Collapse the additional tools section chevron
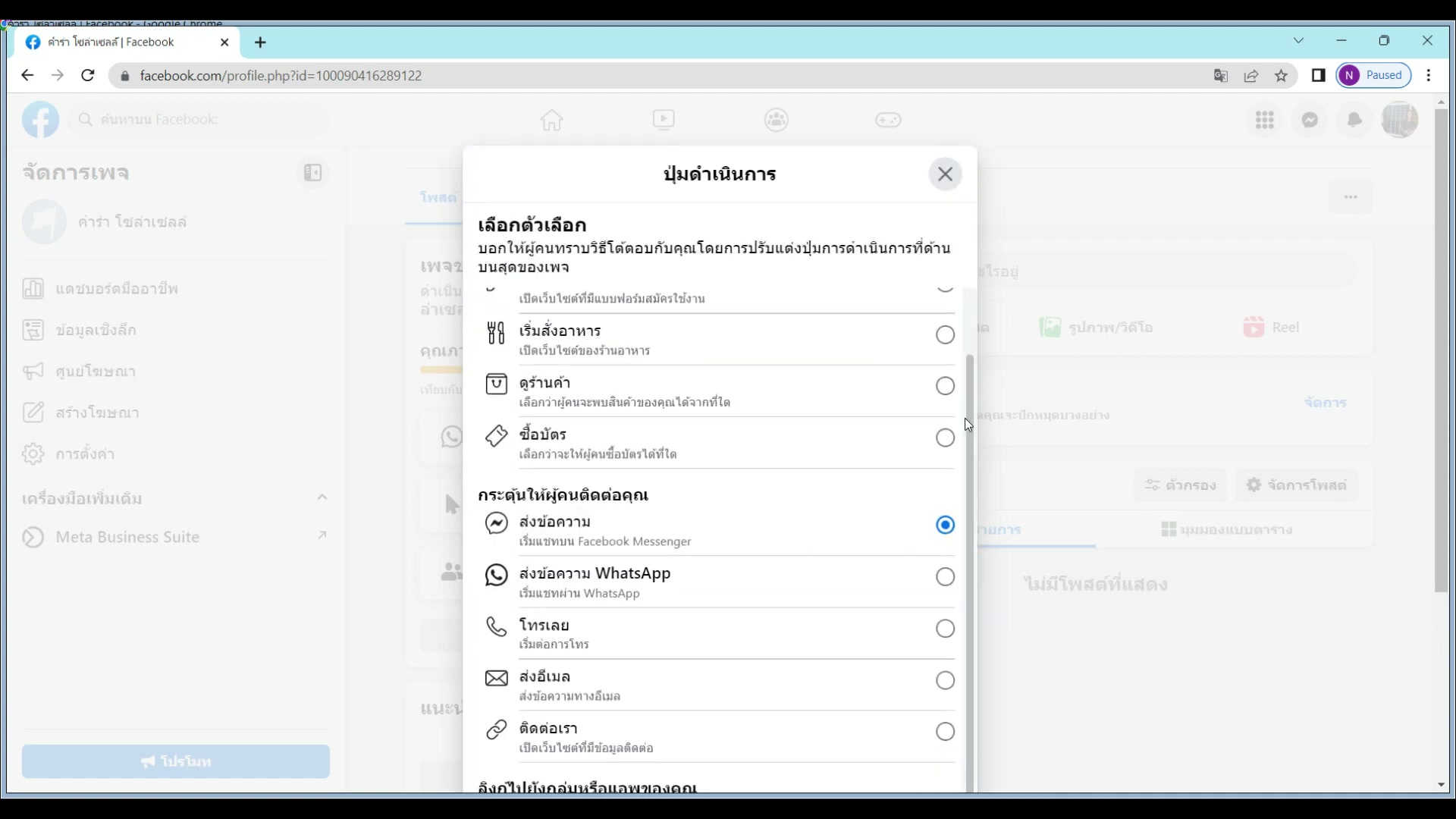The width and height of the screenshot is (1456, 819). click(x=322, y=497)
